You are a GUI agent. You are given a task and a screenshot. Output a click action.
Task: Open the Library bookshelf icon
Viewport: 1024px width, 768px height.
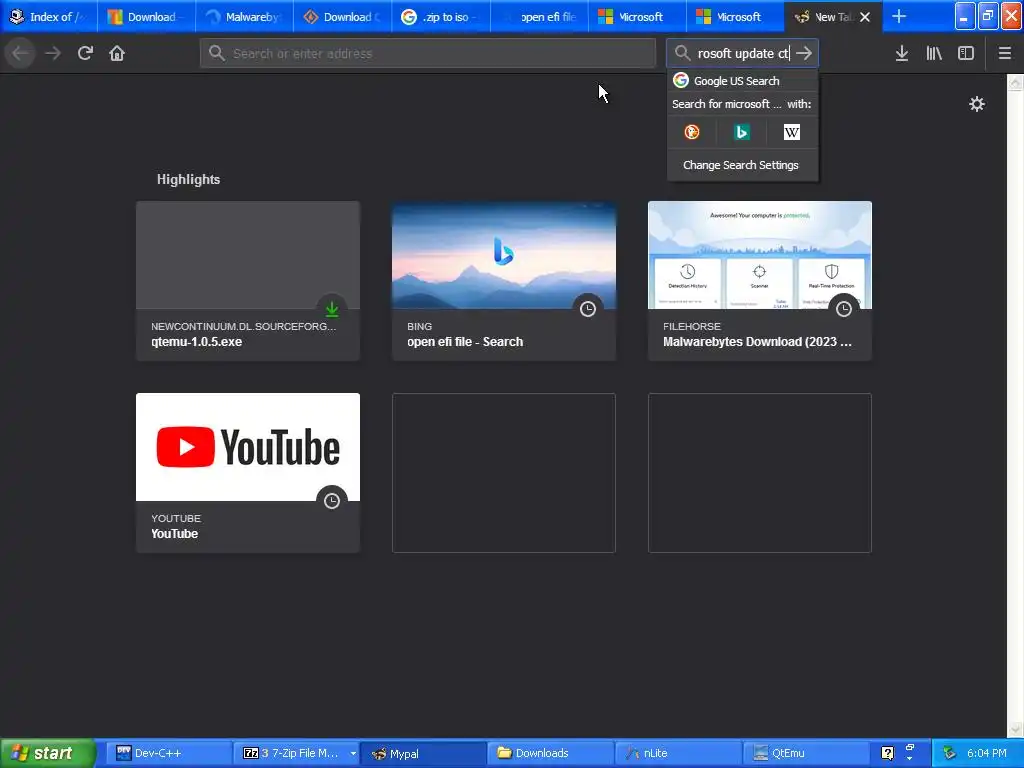click(x=934, y=53)
